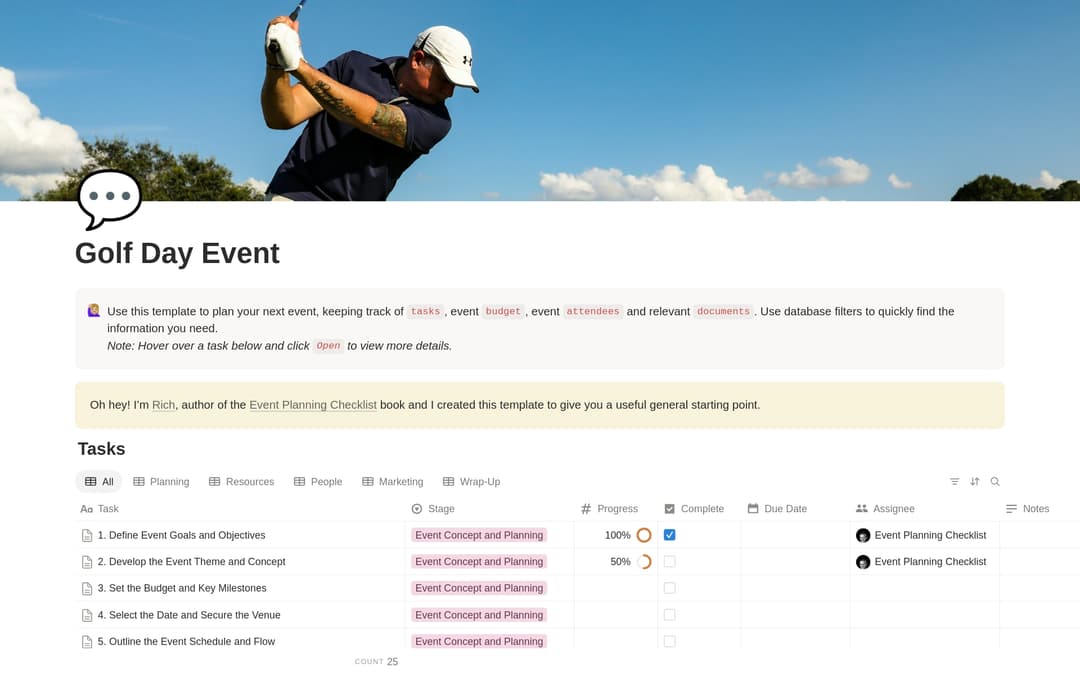
Task: Open task 4. Select the Date and Secure the Venue
Action: [189, 615]
